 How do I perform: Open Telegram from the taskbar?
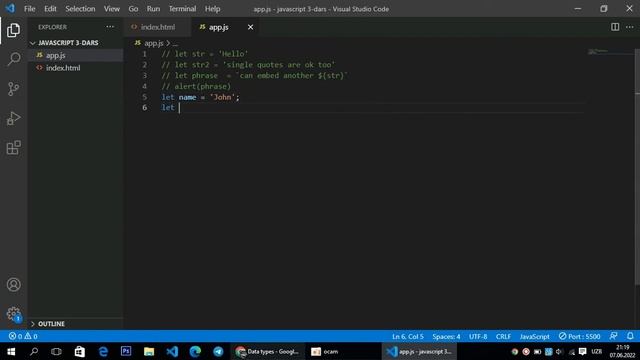point(218,351)
